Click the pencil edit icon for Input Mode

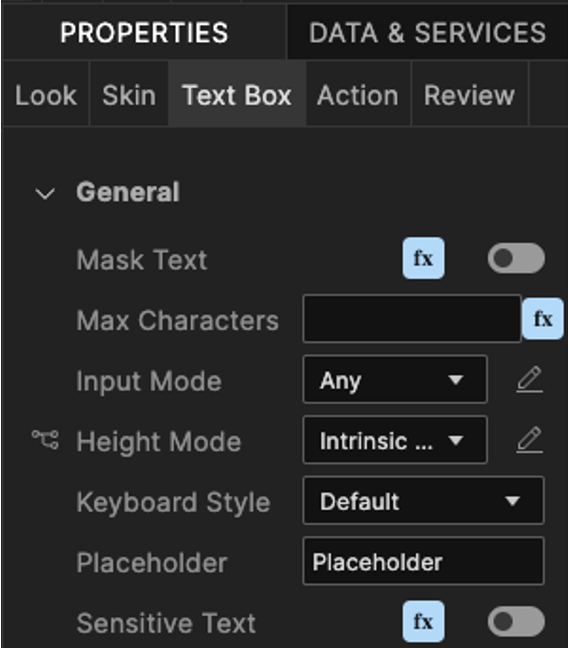point(529,379)
